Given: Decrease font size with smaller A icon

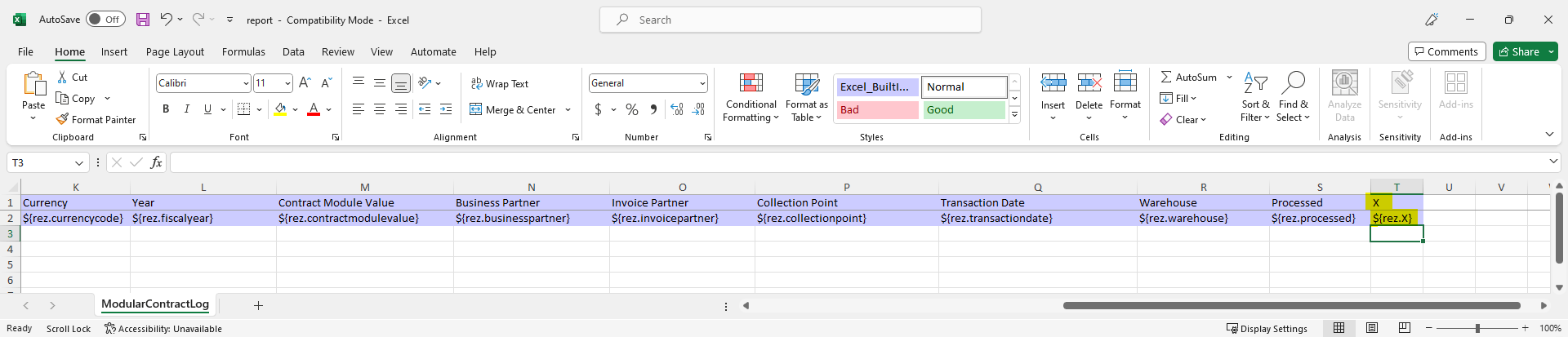Looking at the screenshot, I should coord(326,83).
